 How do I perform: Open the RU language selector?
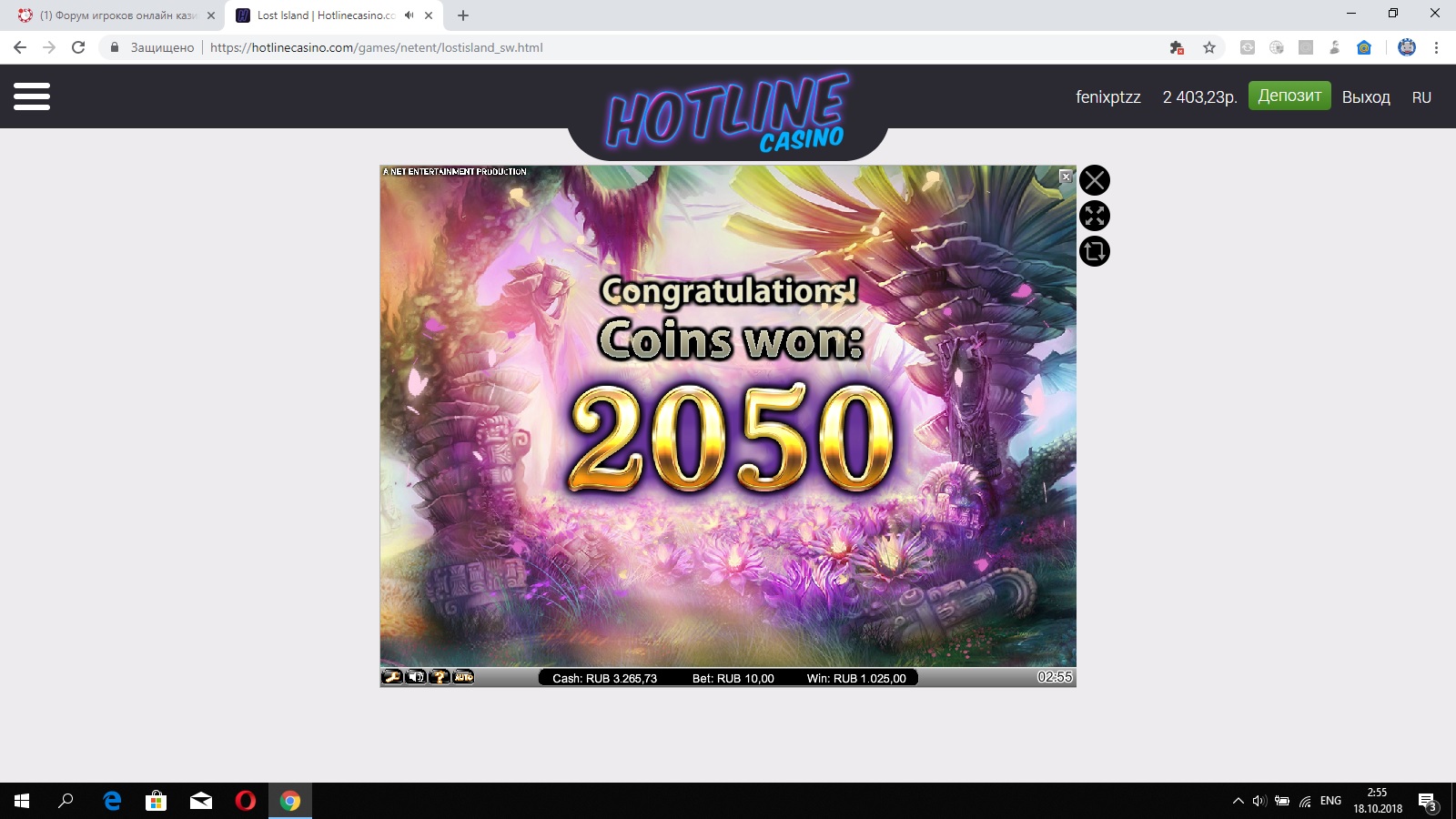1421,97
